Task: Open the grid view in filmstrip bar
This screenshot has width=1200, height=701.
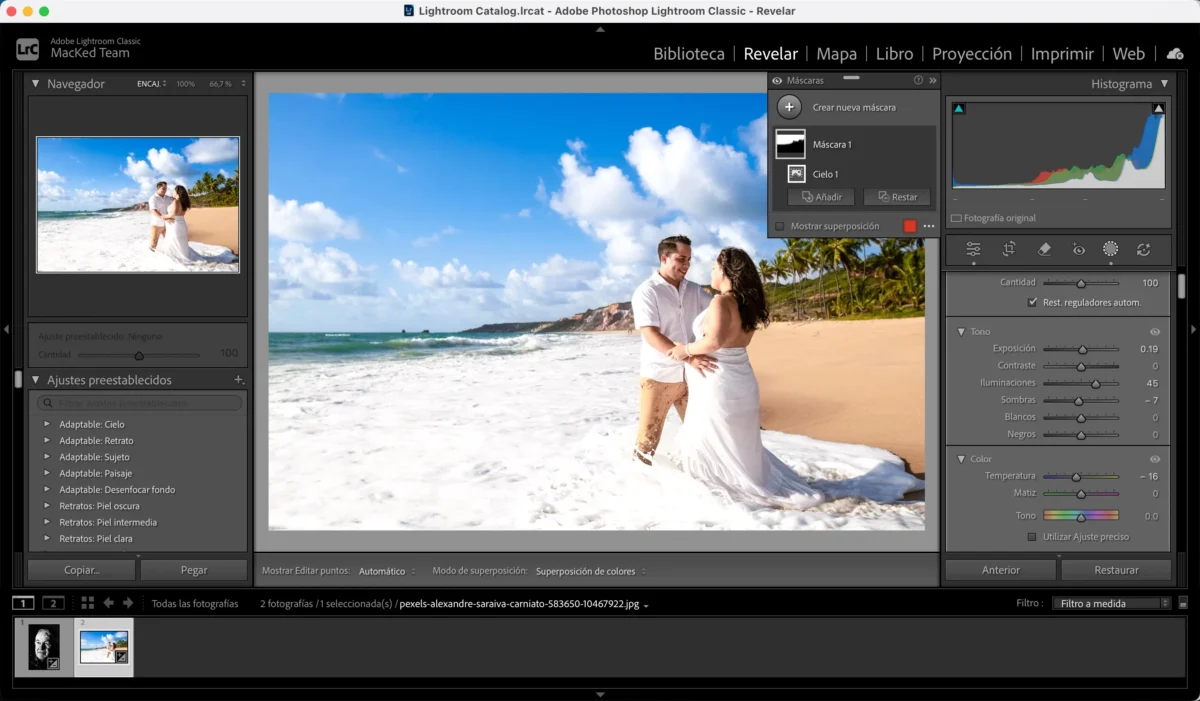Action: pos(87,603)
